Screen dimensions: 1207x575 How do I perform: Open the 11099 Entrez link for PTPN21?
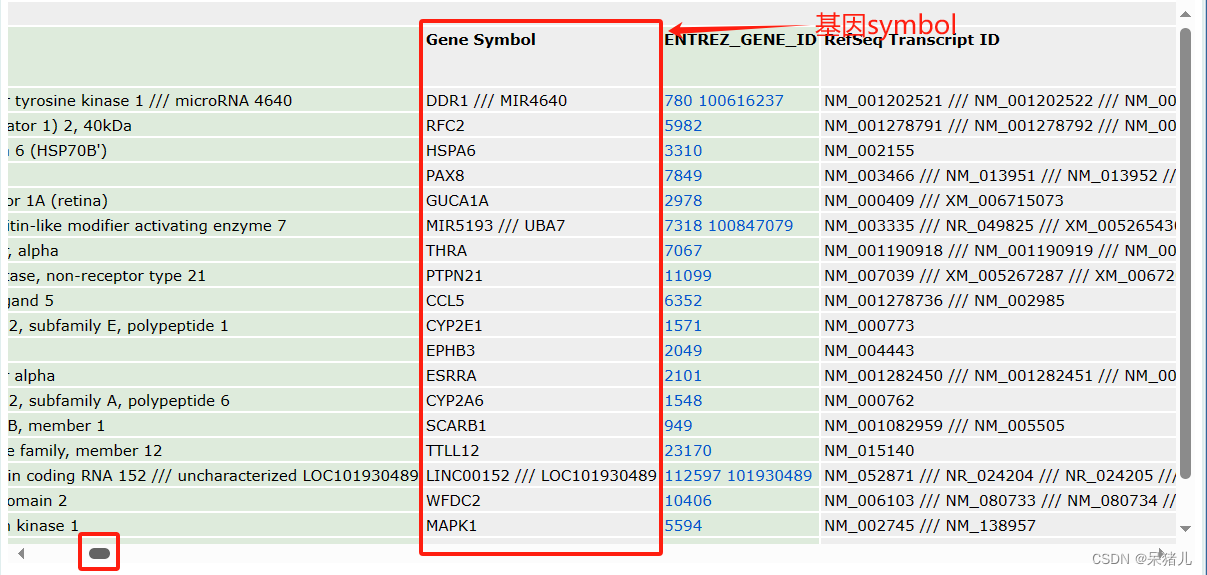(688, 276)
